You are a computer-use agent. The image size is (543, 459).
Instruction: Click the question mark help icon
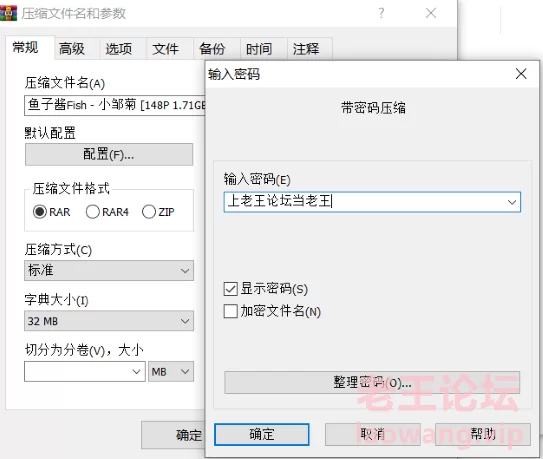(381, 13)
